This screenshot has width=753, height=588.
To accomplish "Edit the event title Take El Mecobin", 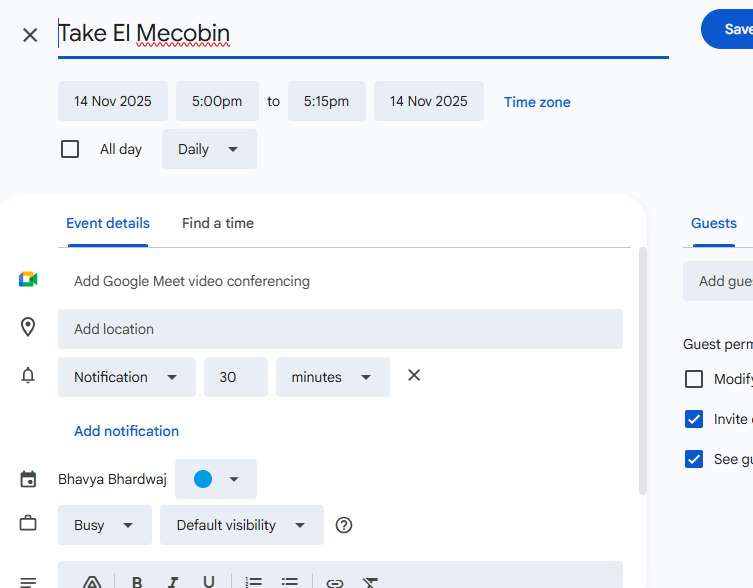I will click(364, 34).
